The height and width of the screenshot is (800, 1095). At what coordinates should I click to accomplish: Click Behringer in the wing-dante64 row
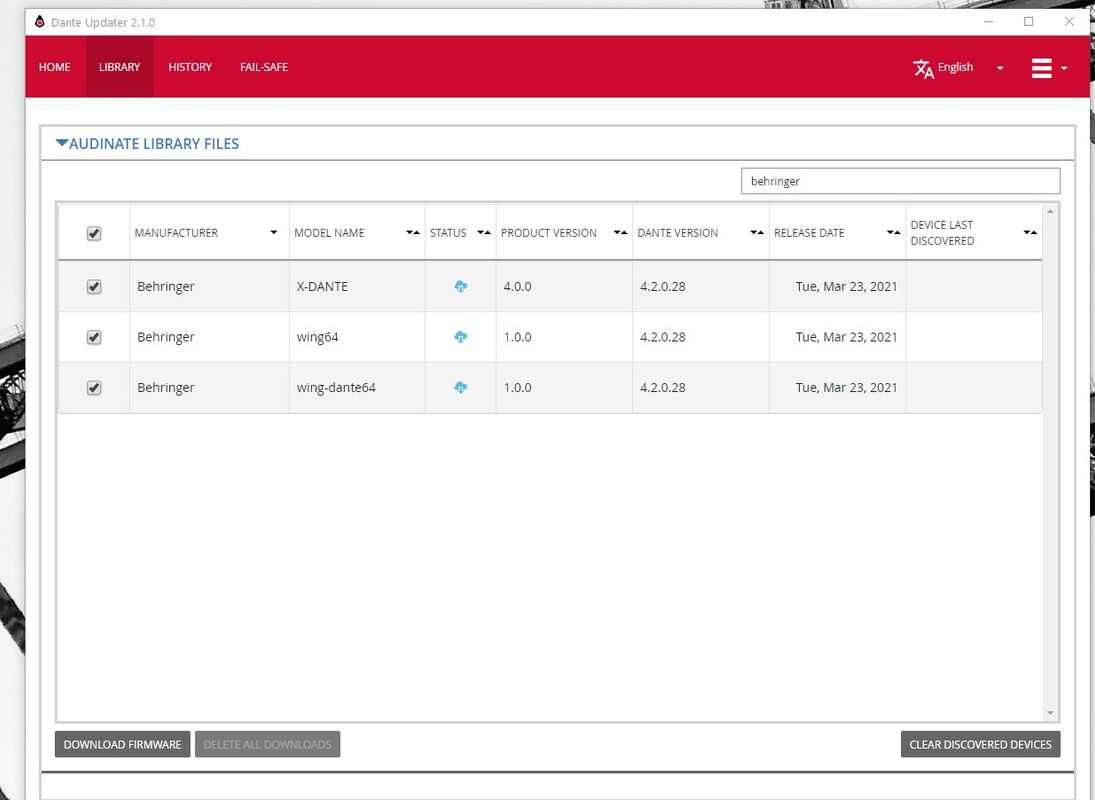pos(166,387)
